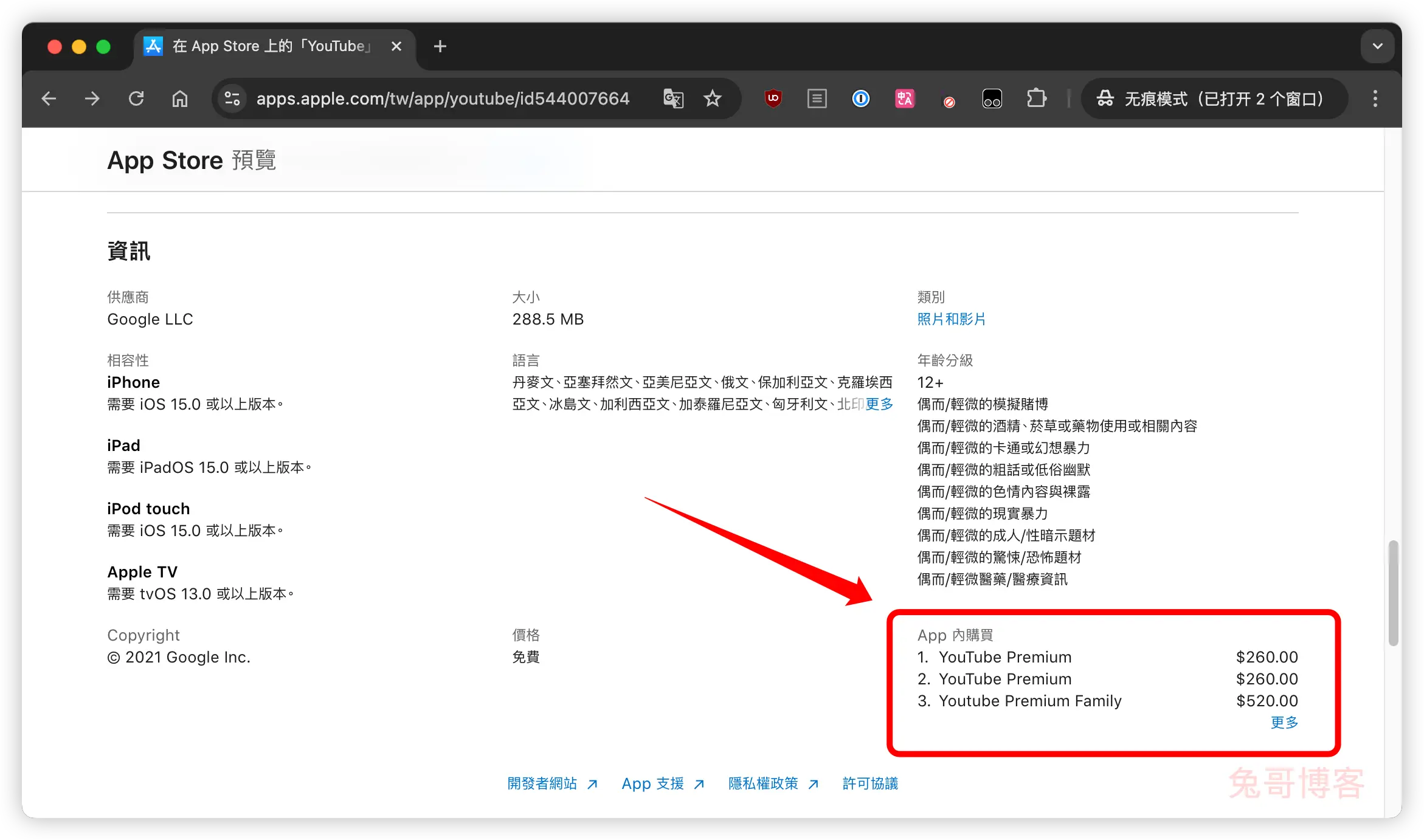Expand languages list with 更多
The image size is (1424, 840).
pos(879,404)
